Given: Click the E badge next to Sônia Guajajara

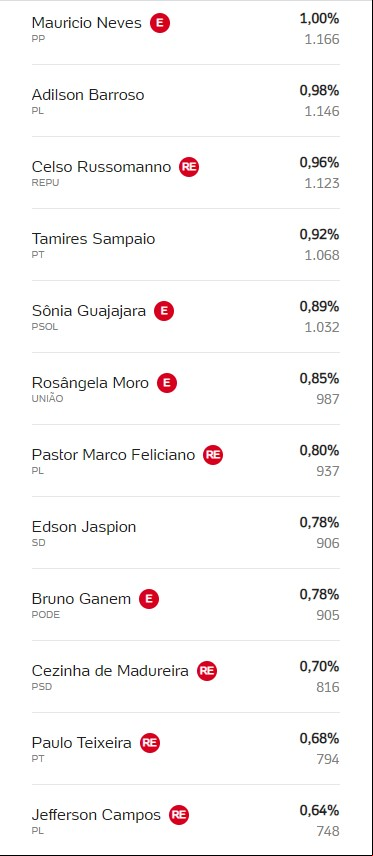Looking at the screenshot, I should click(x=164, y=311).
